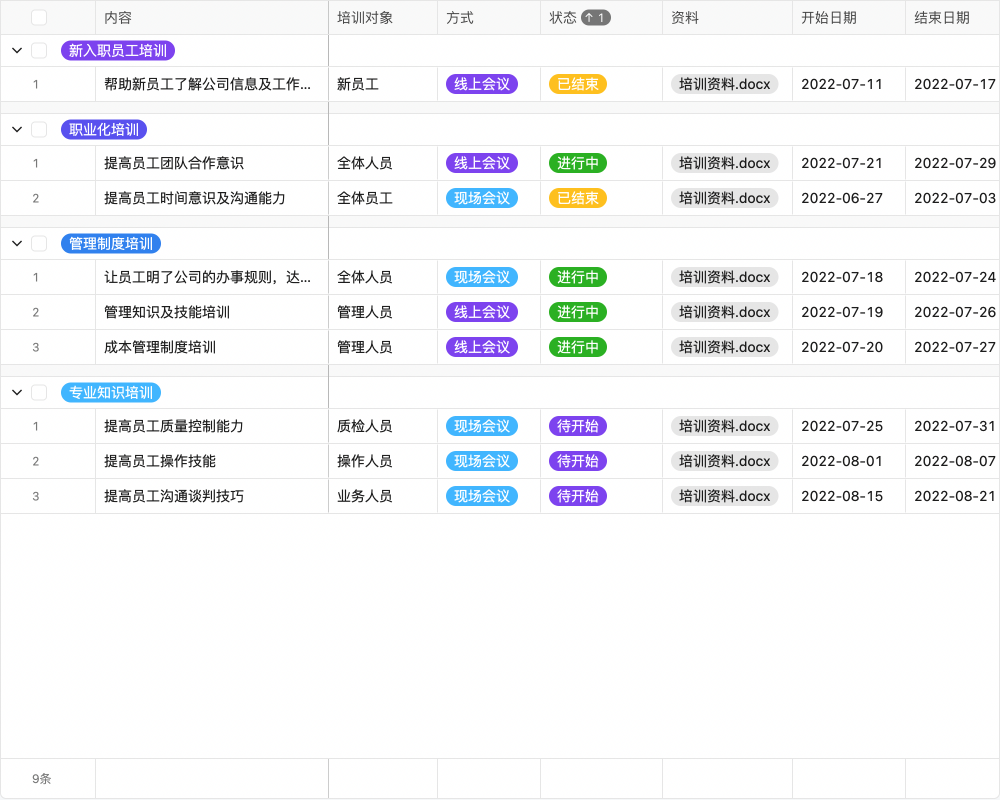Collapse the 专业知识培训 group
This screenshot has height=800, width=1000.
(15, 392)
